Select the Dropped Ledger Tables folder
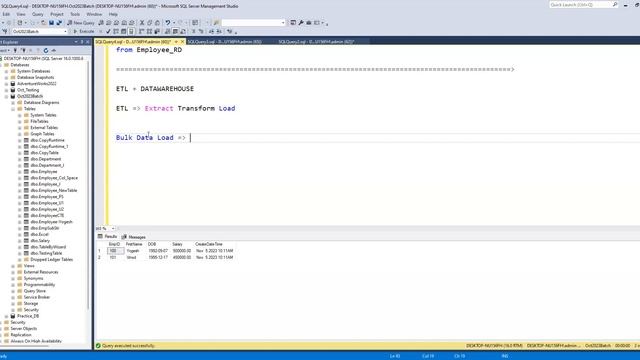Viewport: 640px width, 360px height. tap(51, 260)
